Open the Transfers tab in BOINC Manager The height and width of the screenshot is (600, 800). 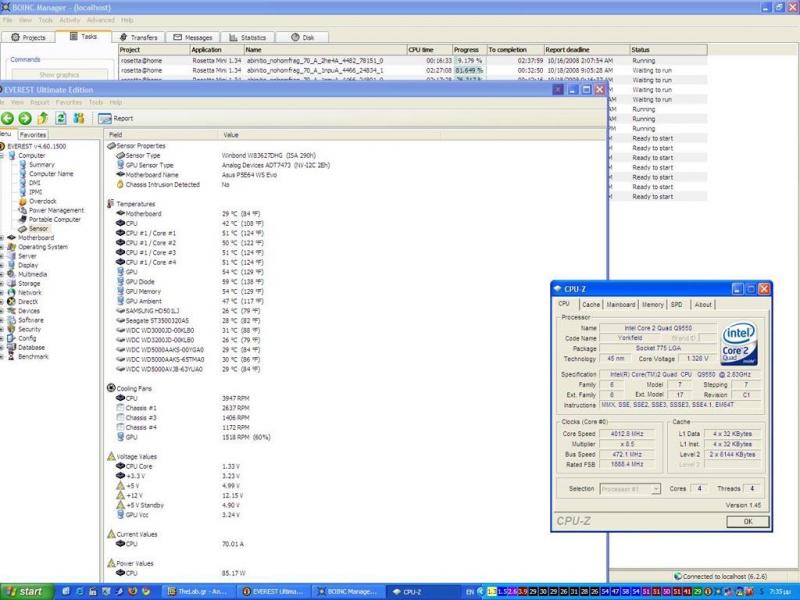pos(138,37)
